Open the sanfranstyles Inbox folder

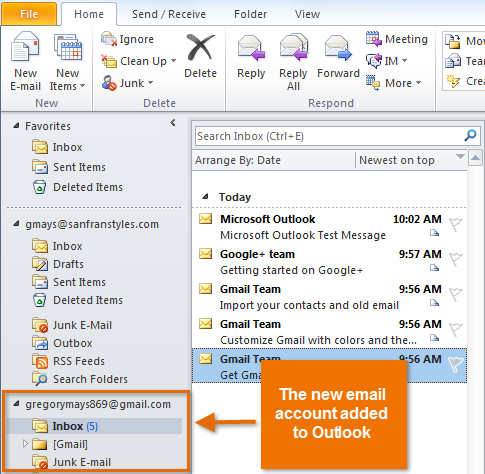57,246
